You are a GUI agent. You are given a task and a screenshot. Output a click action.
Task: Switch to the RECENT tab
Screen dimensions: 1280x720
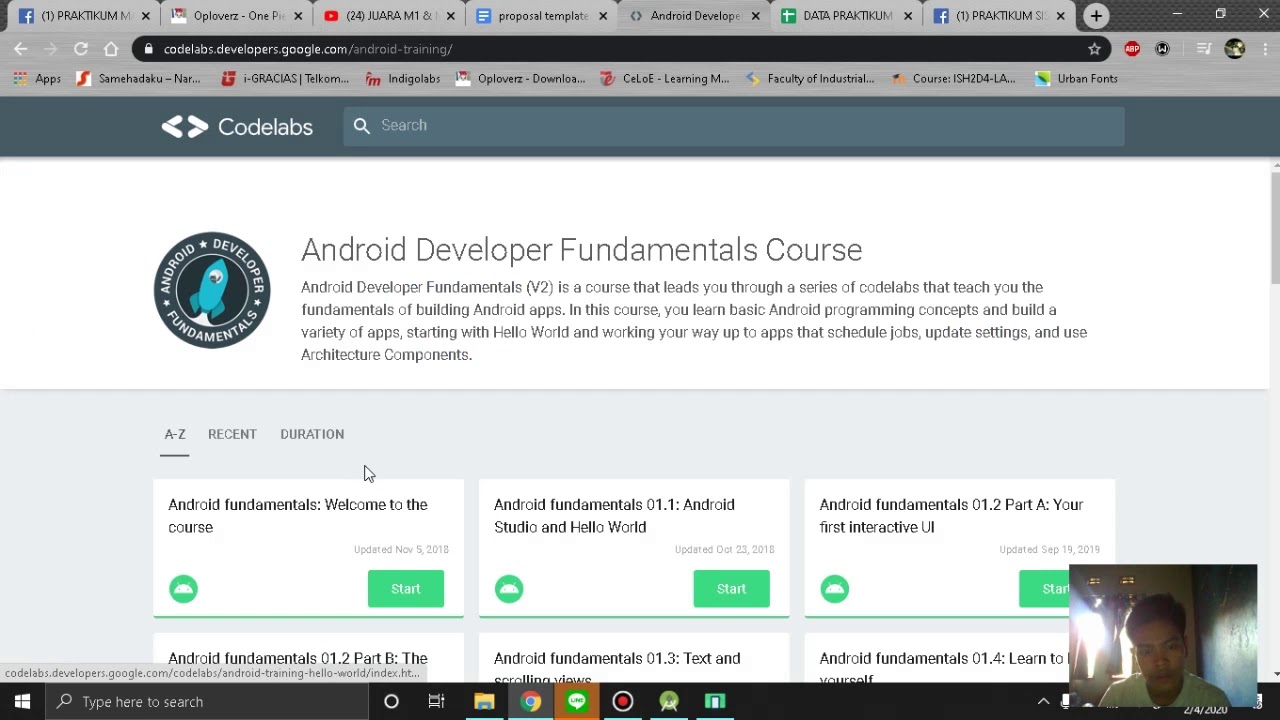(x=232, y=434)
